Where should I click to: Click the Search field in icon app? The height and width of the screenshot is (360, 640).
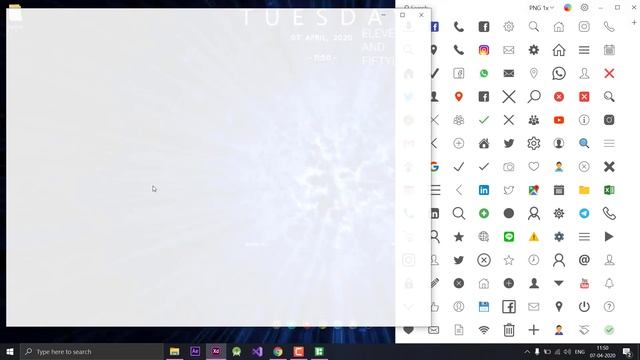click(x=416, y=7)
